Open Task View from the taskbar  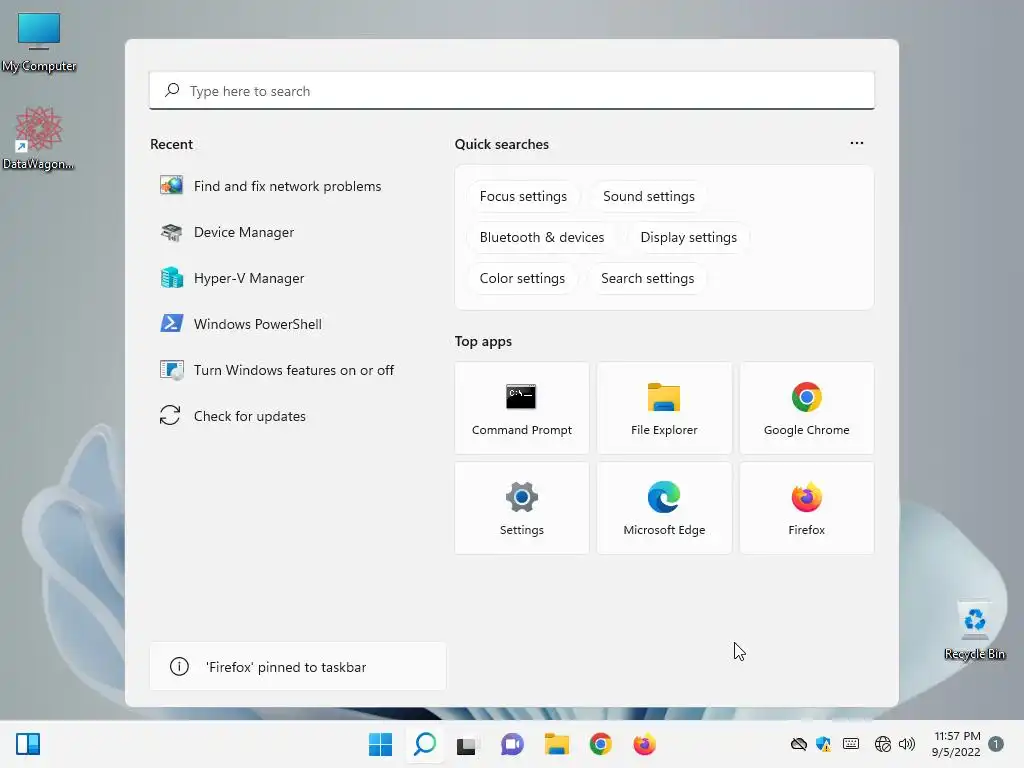[468, 744]
